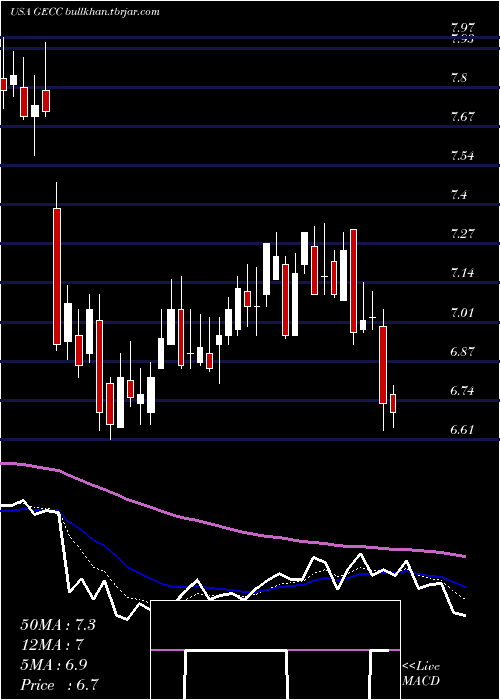500x700 pixels.
Task: Click the MACD inset panel box
Action: pyautogui.click(x=275, y=650)
